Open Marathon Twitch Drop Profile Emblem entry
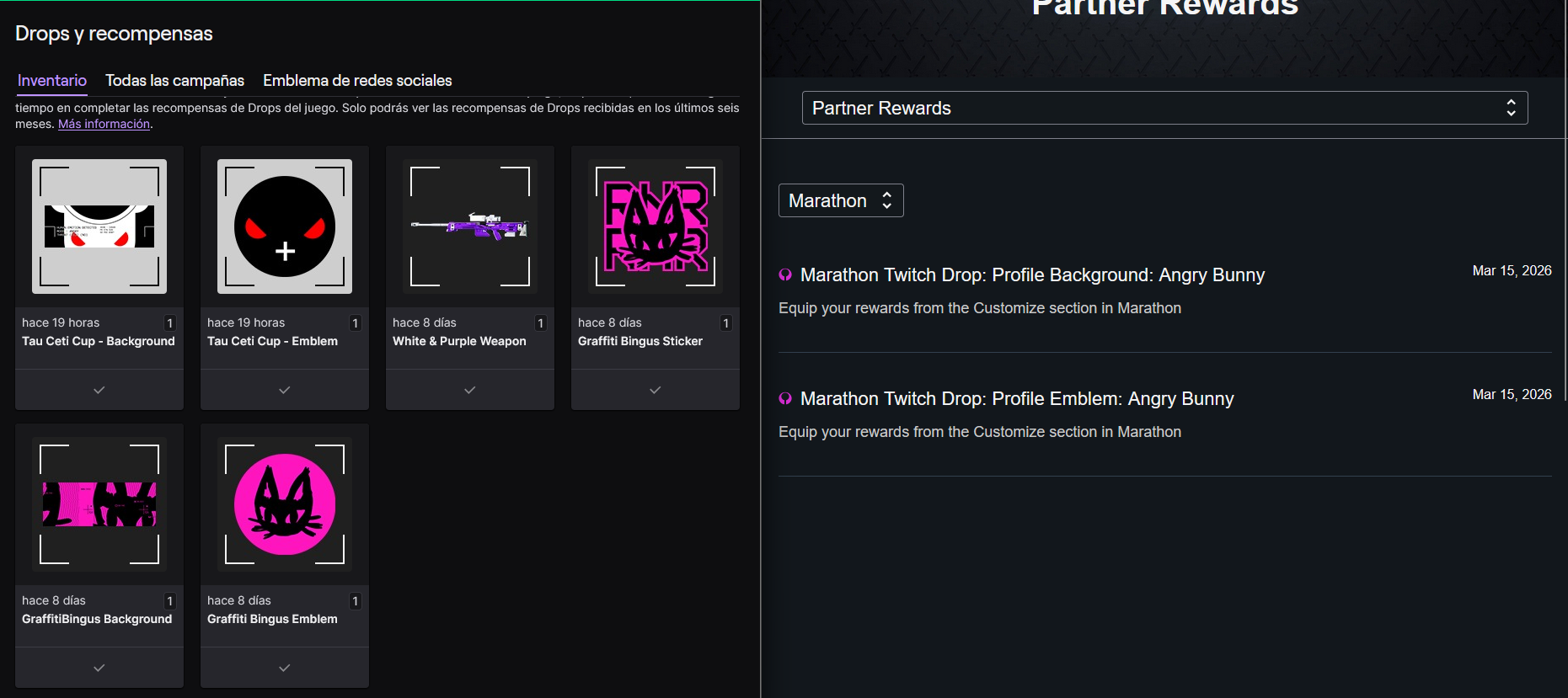Viewport: 1568px width, 698px height. click(x=1017, y=399)
